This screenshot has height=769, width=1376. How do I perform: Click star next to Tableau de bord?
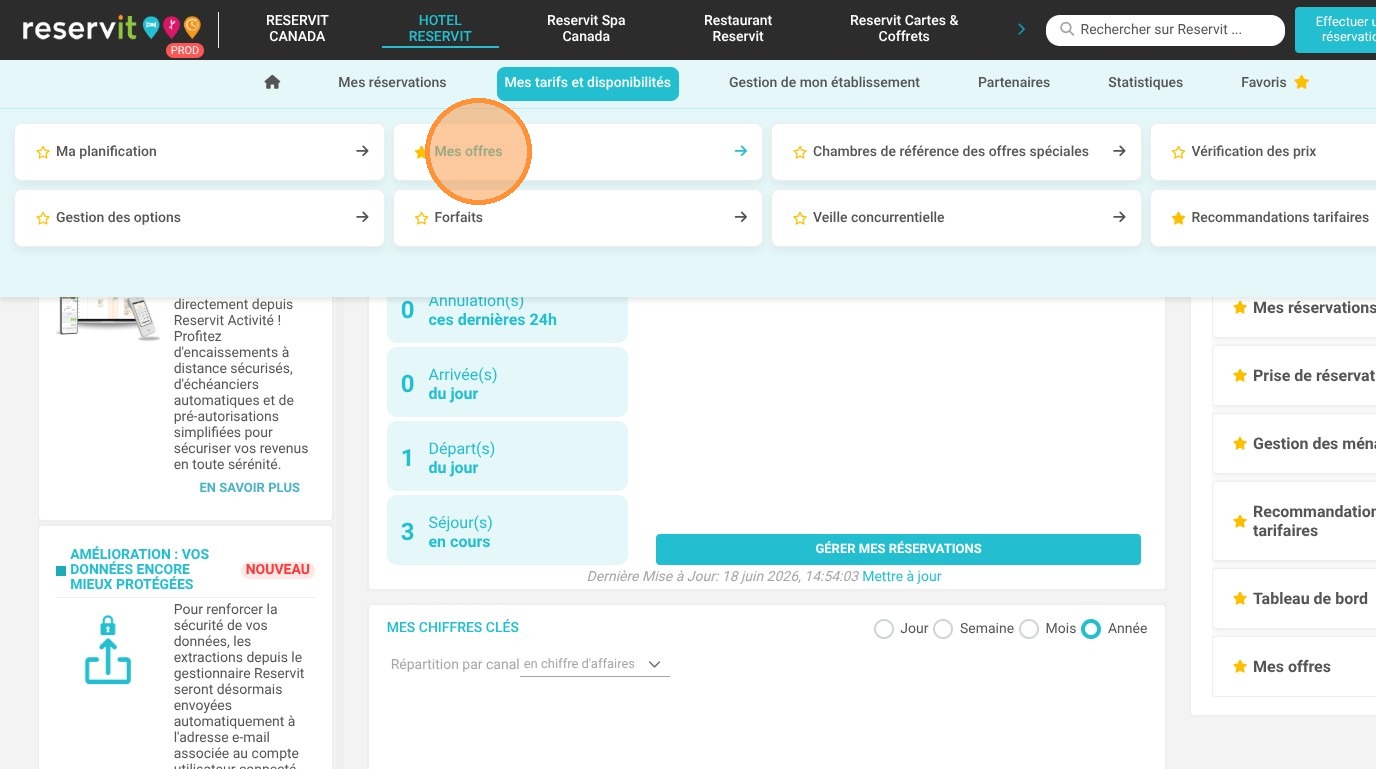(x=1240, y=599)
